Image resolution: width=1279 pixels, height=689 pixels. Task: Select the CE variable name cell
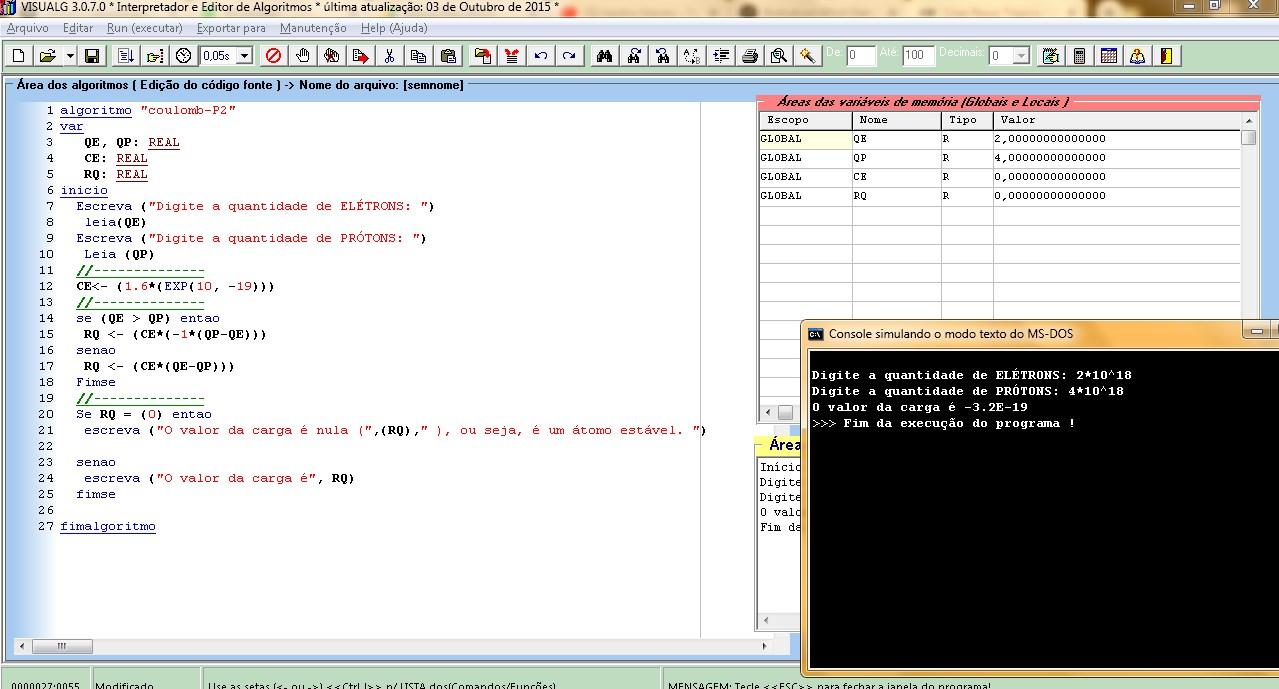[x=897, y=177]
